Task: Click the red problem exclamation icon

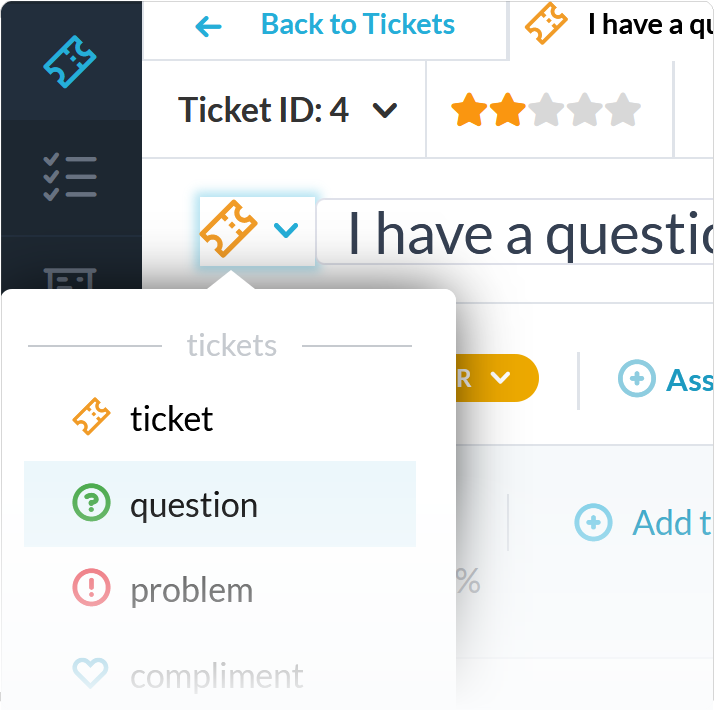Action: (91, 587)
